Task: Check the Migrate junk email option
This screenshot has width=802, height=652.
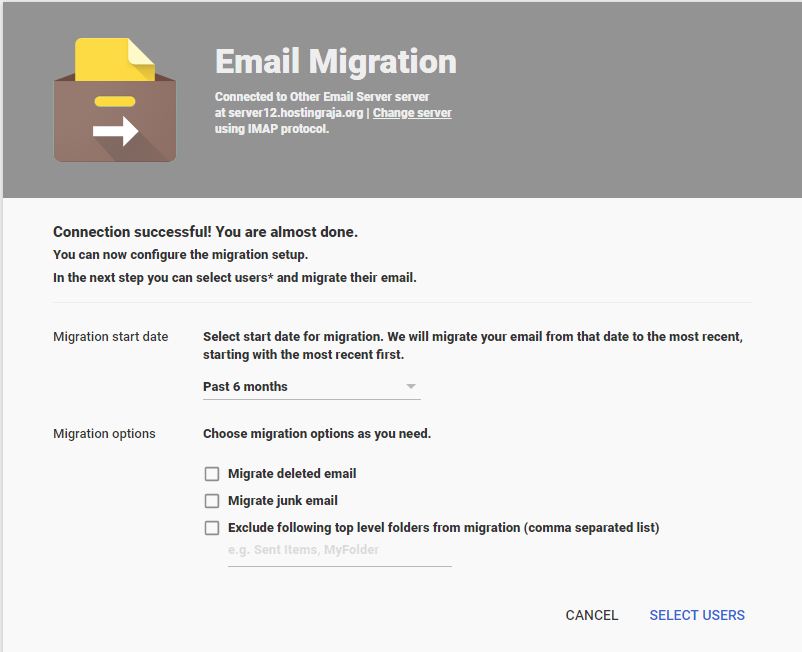Action: 212,501
